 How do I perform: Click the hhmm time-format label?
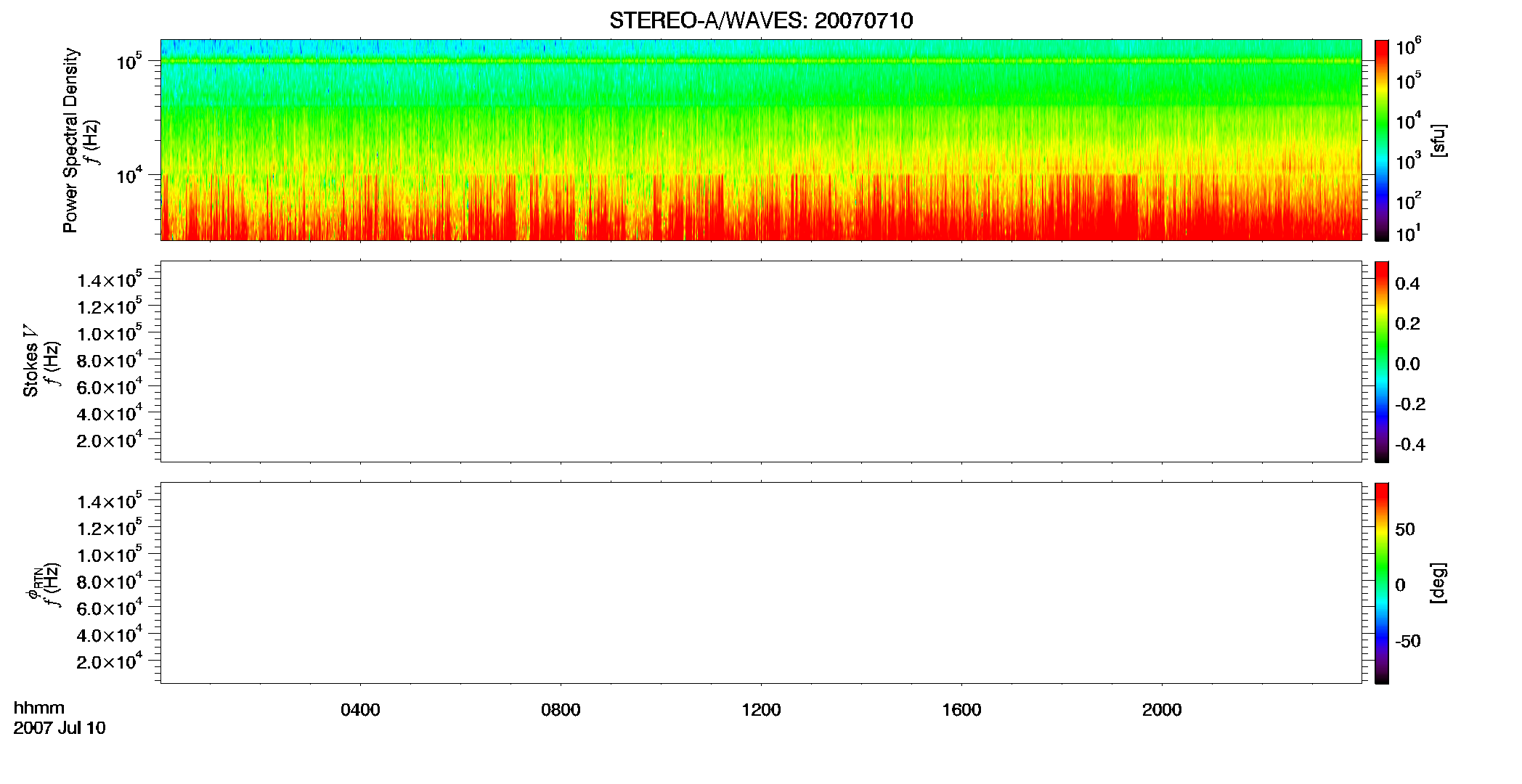pos(39,709)
